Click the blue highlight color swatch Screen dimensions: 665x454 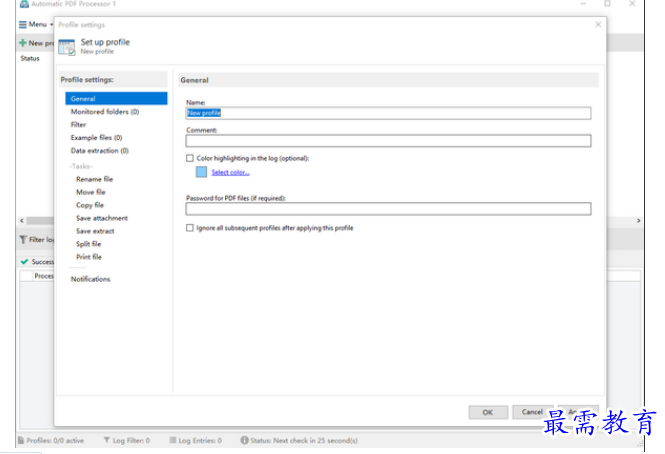click(201, 172)
